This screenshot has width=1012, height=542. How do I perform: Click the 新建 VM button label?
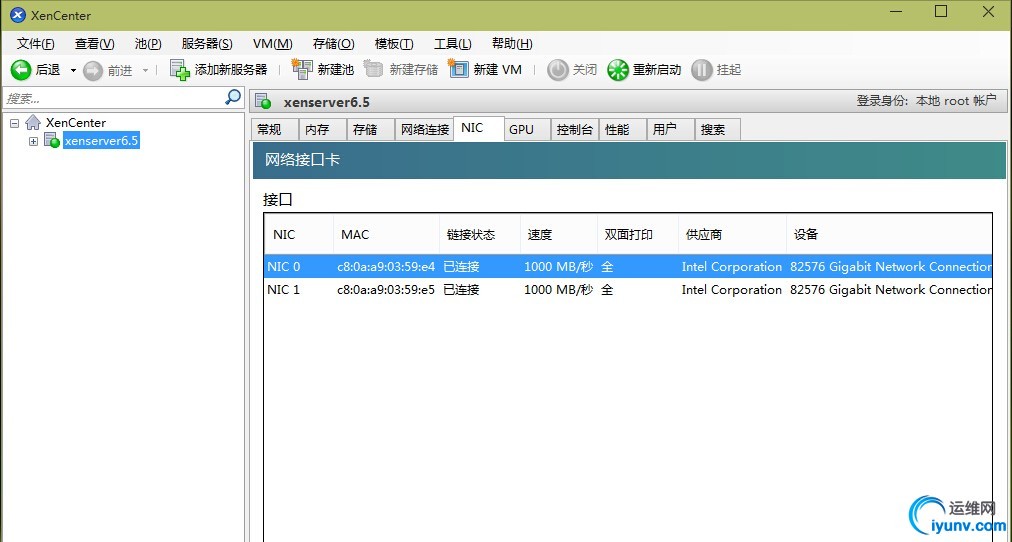point(497,70)
